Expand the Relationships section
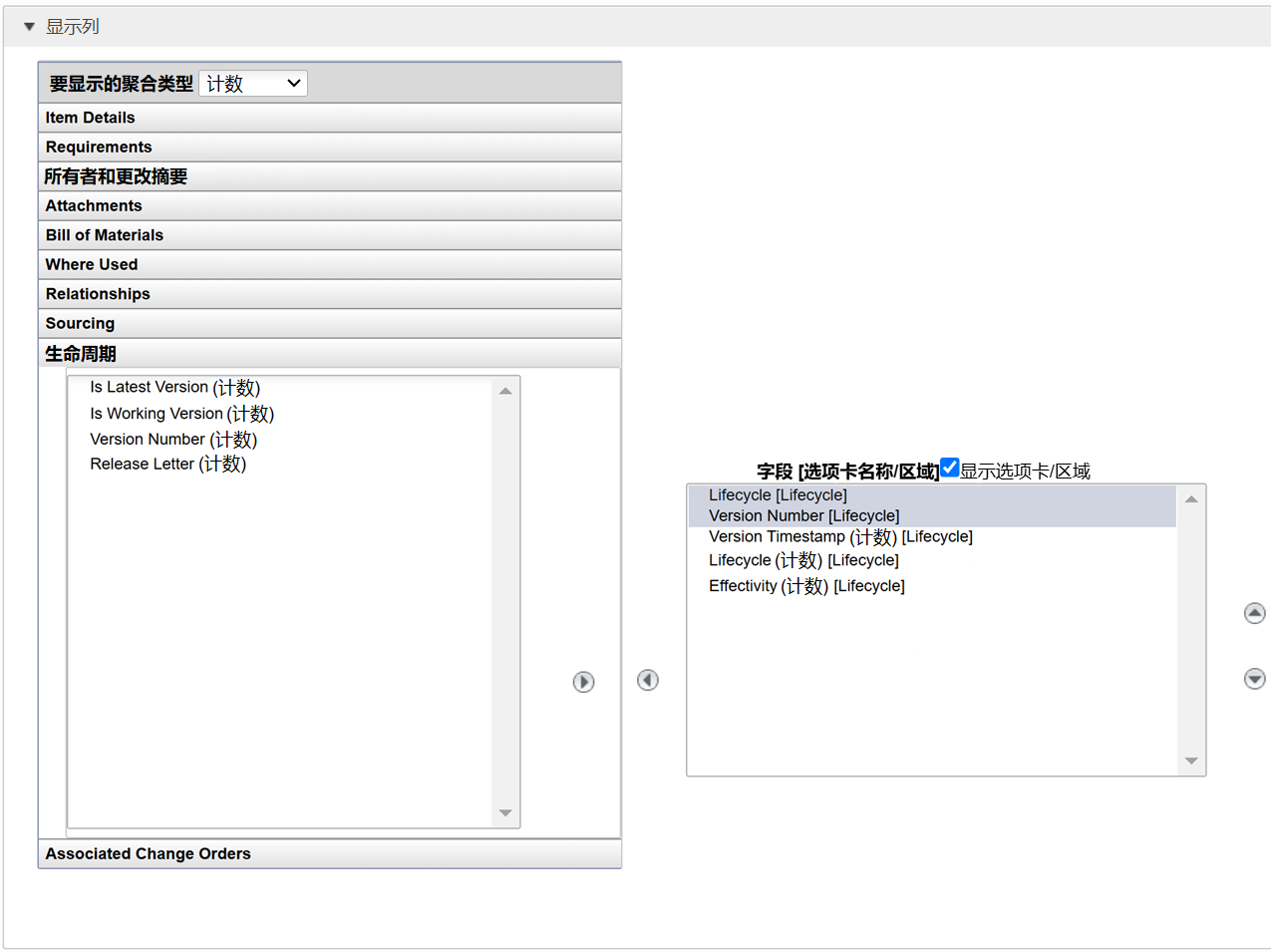Screen dimensions: 1271x952 (330, 294)
